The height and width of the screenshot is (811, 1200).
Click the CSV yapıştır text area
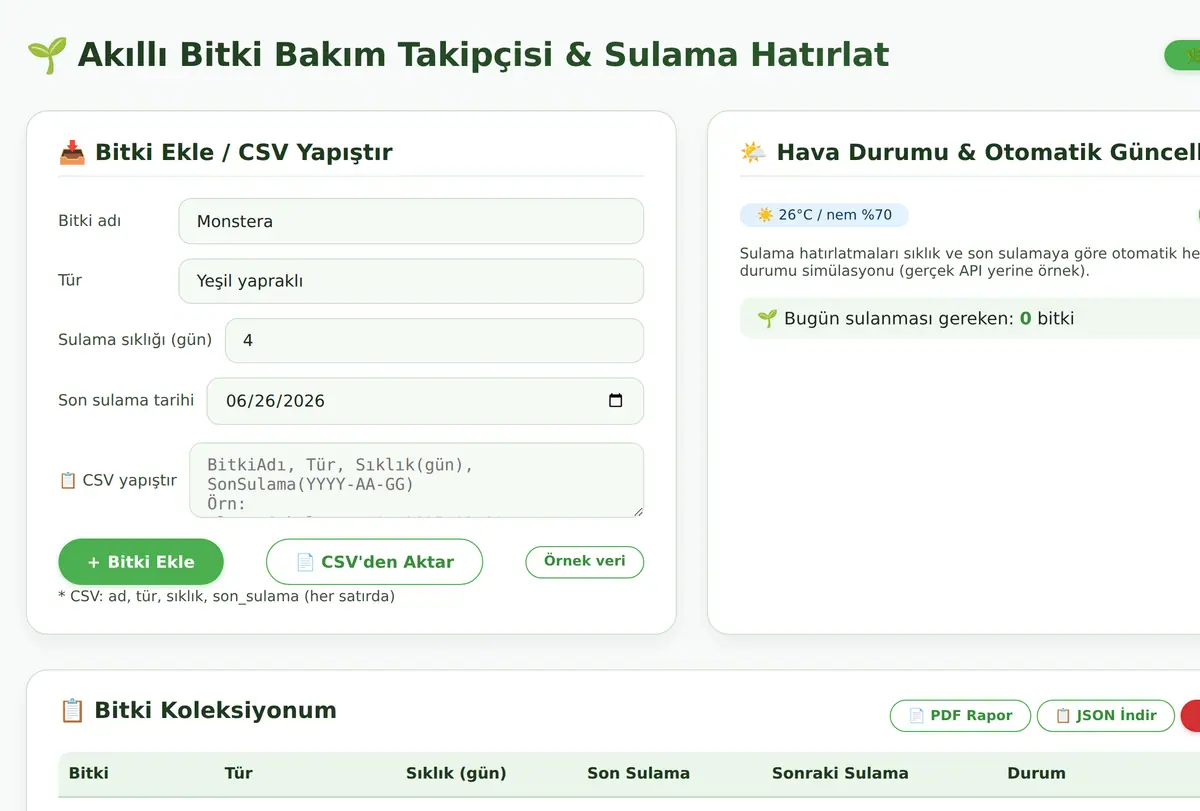[x=416, y=480]
